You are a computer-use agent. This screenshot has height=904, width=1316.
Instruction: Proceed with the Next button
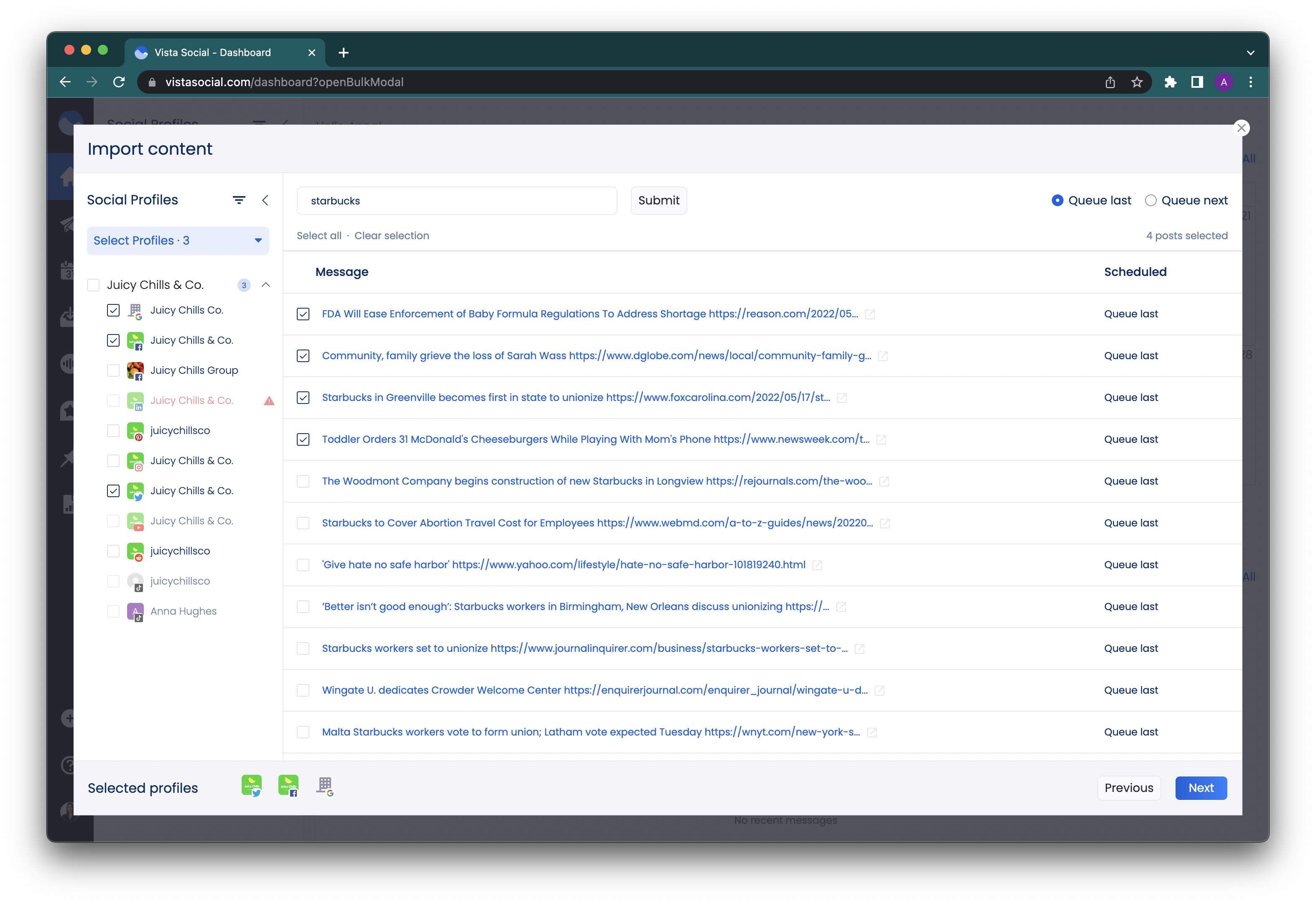(1201, 789)
